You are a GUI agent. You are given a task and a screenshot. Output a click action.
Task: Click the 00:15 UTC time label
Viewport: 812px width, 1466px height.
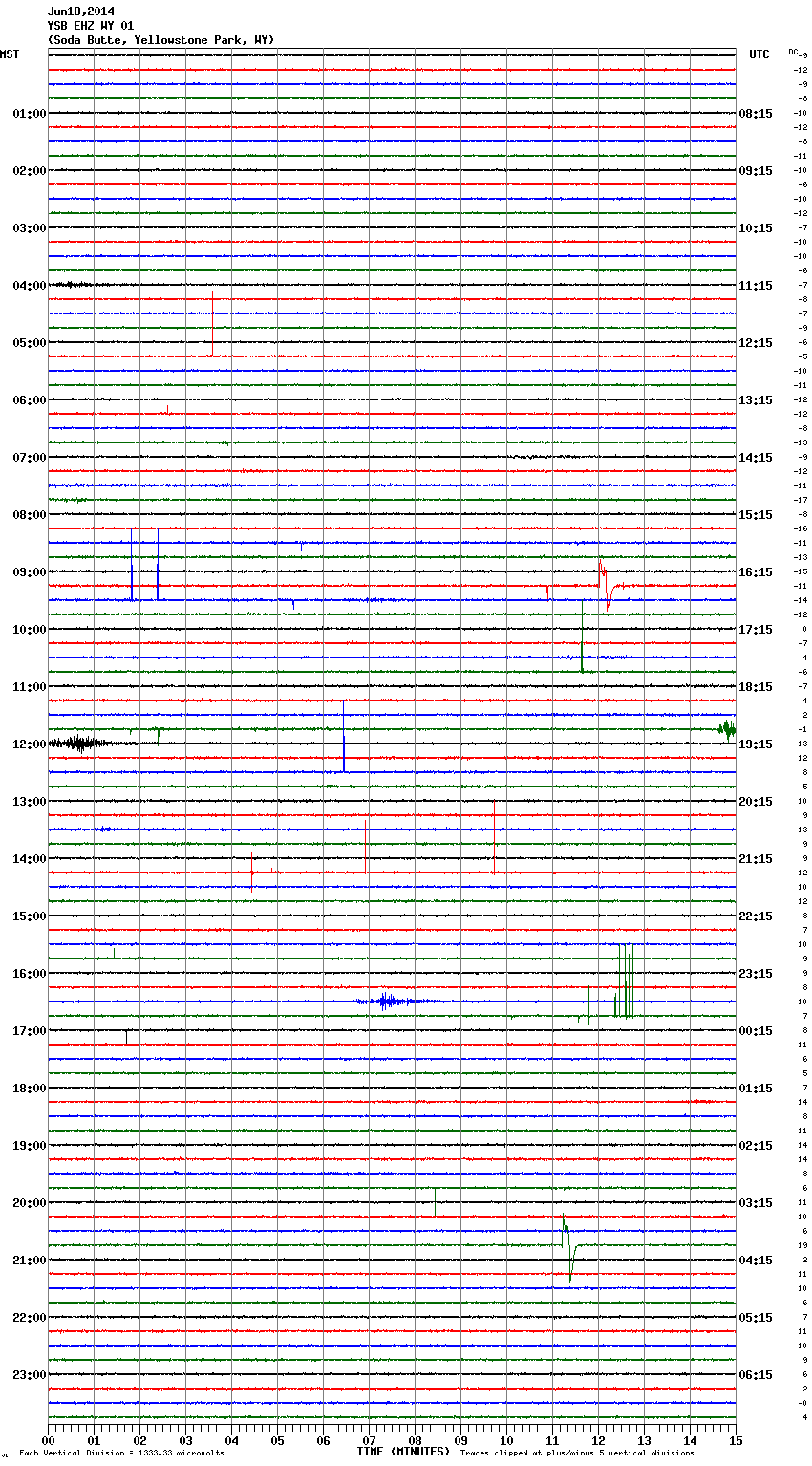pyautogui.click(x=756, y=1031)
